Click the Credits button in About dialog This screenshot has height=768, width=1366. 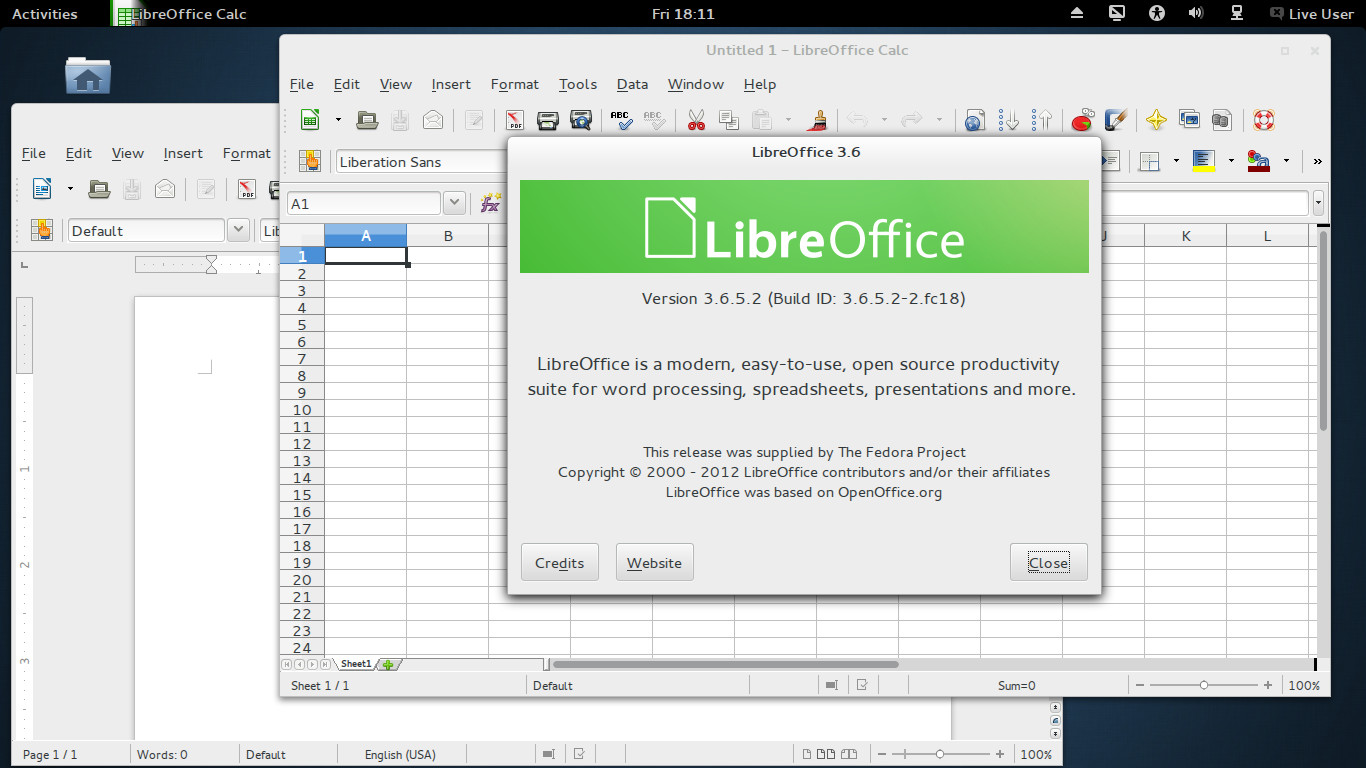[560, 562]
